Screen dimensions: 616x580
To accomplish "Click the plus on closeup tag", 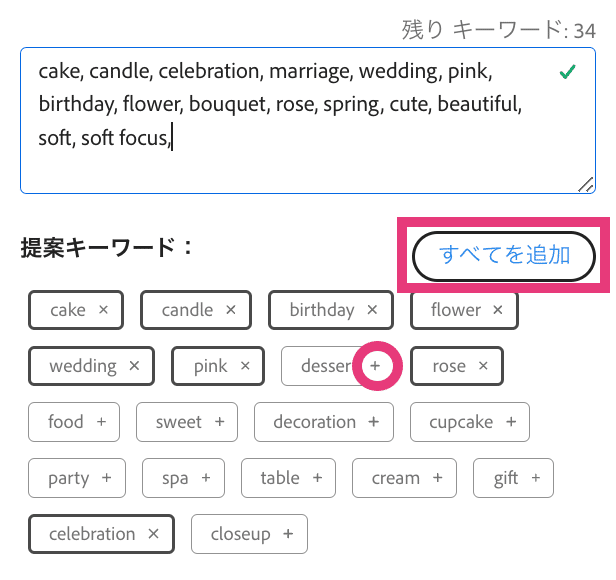I will coord(288,534).
